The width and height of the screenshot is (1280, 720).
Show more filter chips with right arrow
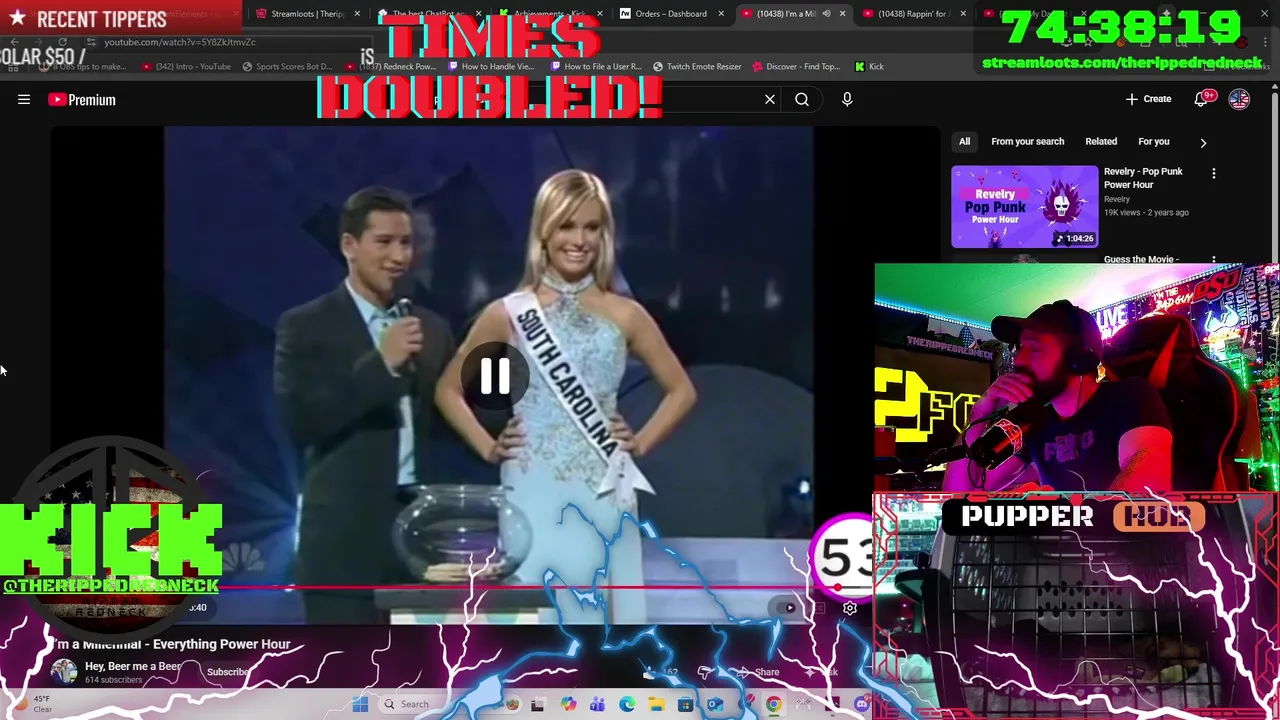(x=1203, y=143)
